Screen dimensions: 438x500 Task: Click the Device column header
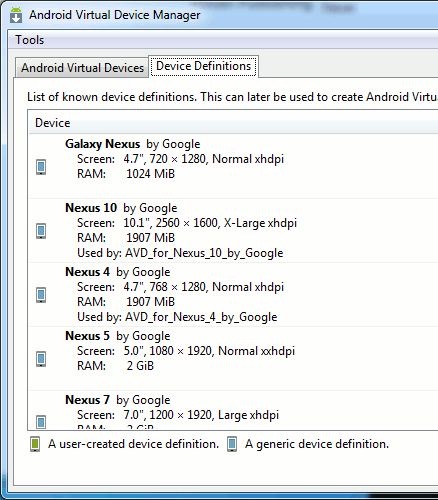[52, 123]
